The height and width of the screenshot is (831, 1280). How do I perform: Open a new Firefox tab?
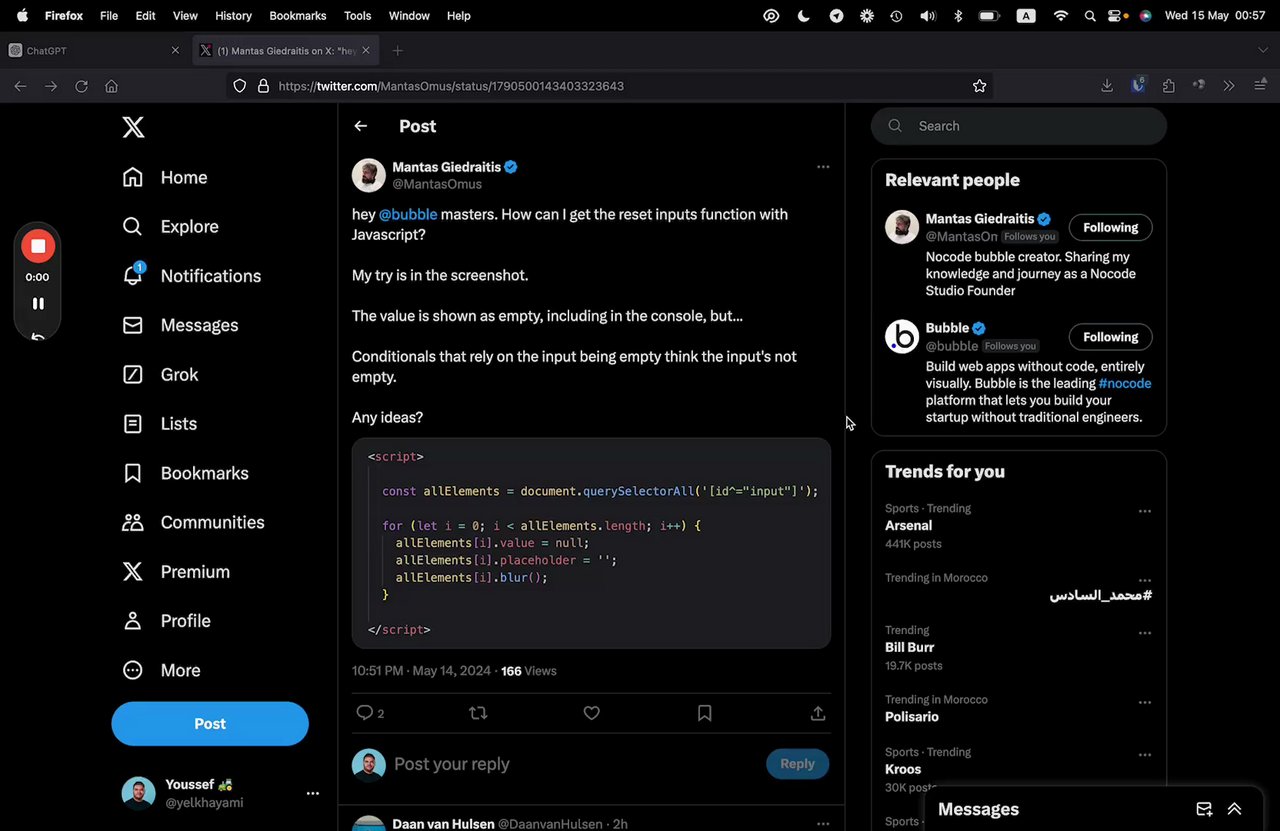(x=397, y=50)
